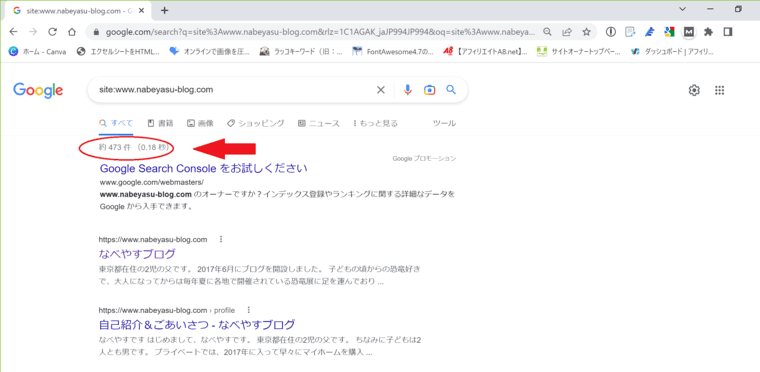The height and width of the screenshot is (372, 760).
Task: Open the Google apps grid
Action: pyautogui.click(x=720, y=90)
